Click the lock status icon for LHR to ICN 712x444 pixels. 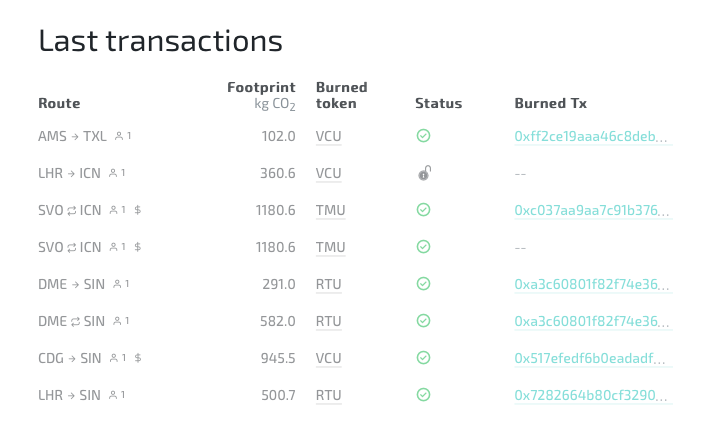(424, 173)
